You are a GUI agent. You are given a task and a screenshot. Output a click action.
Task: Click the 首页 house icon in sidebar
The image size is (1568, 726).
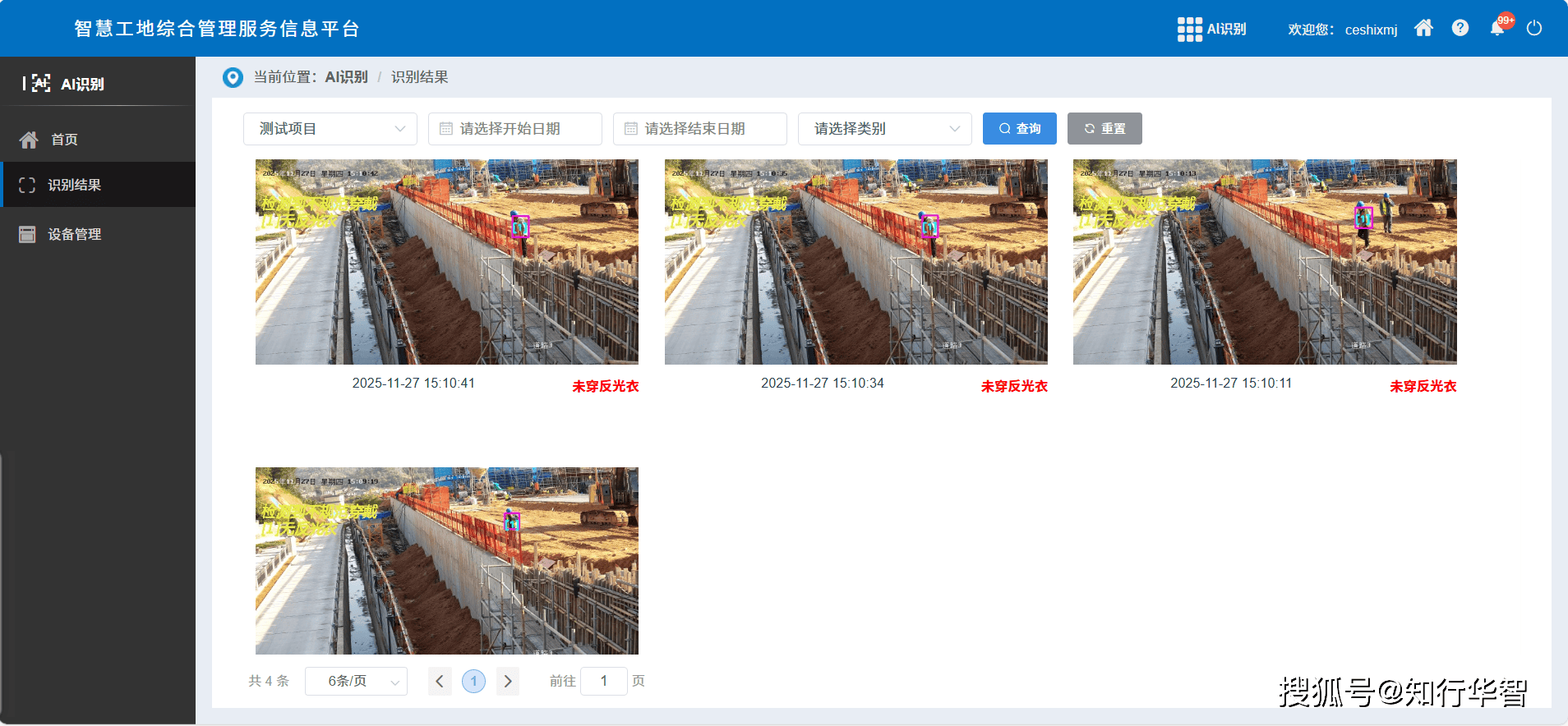[x=29, y=140]
